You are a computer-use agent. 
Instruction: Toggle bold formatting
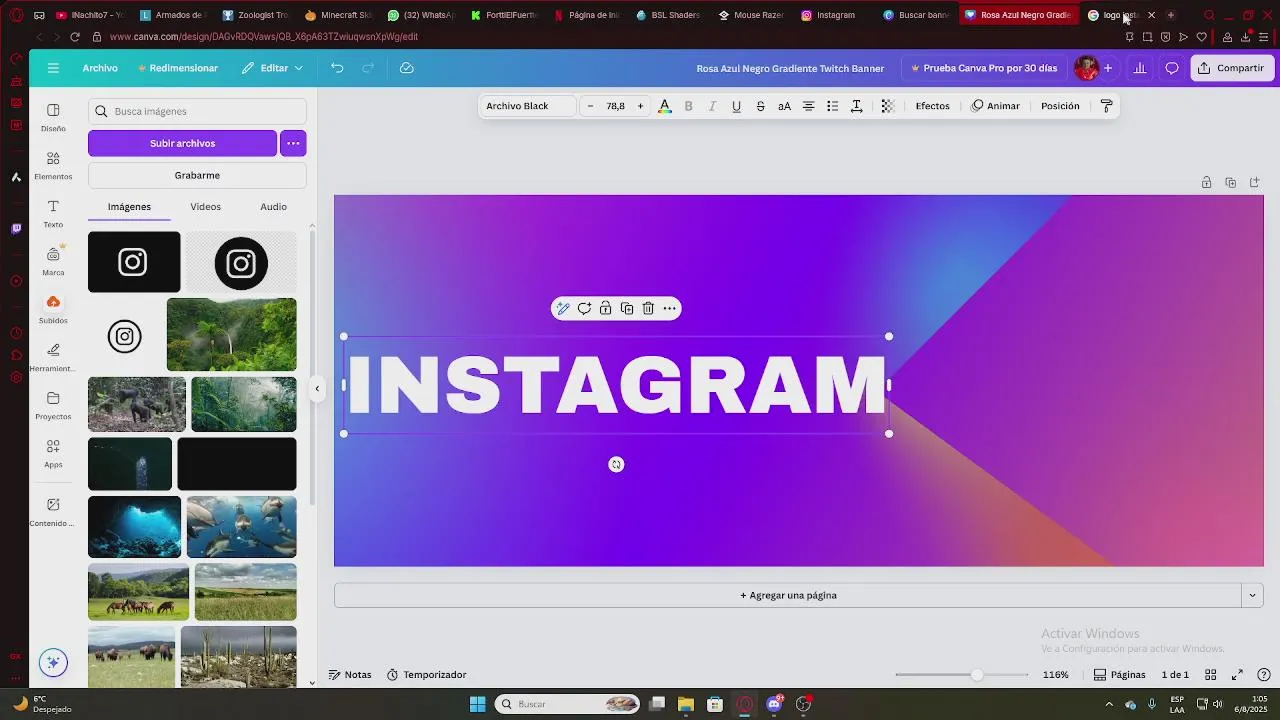click(x=688, y=106)
